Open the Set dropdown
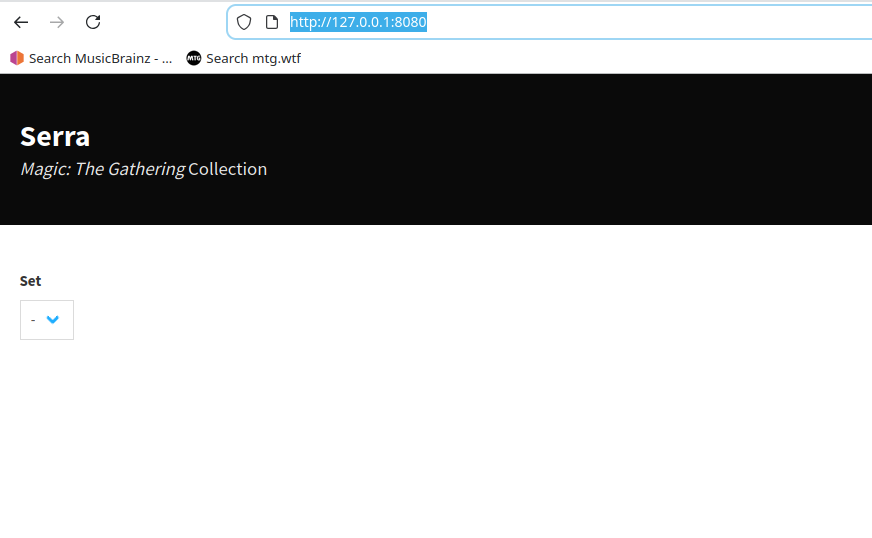872x538 pixels. 46,320
